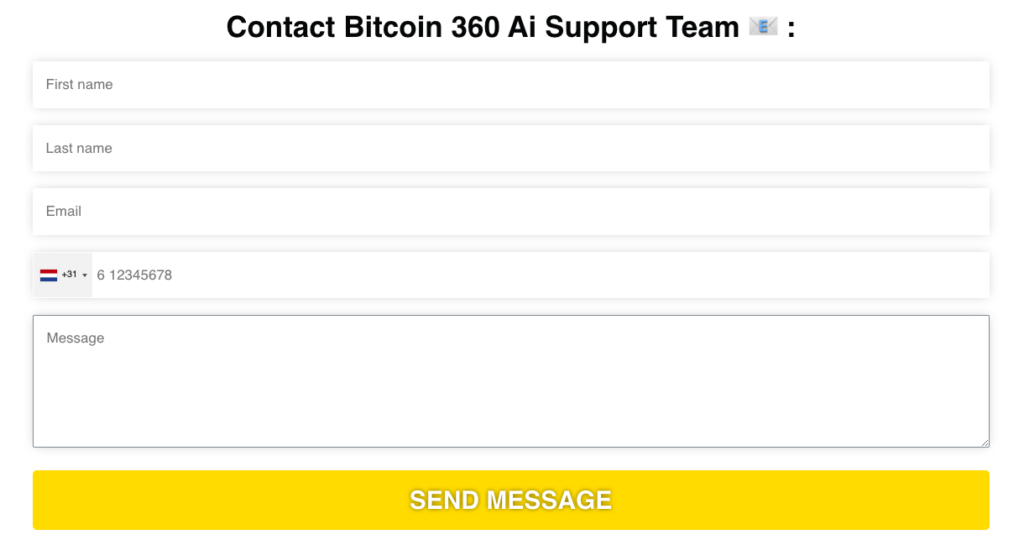This screenshot has height=545, width=1024.
Task: Click the Message box resize handle
Action: [x=984, y=443]
